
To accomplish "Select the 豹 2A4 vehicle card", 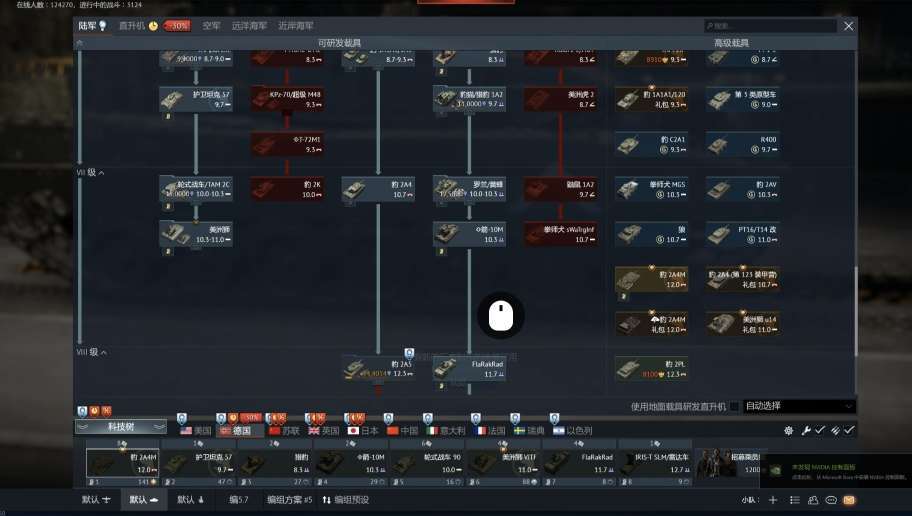I will pyautogui.click(x=378, y=189).
